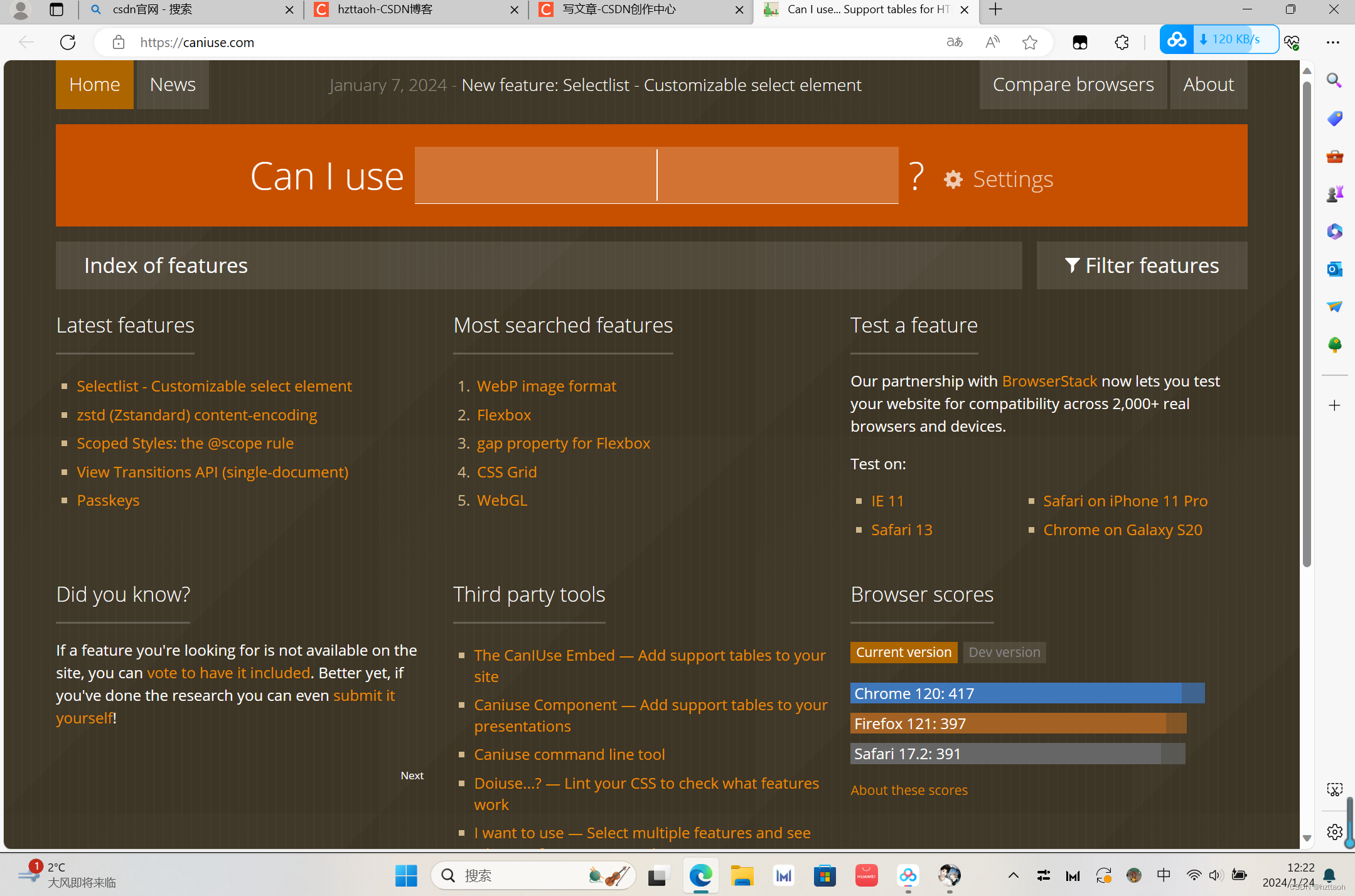Open Scoped Styles: the @scope rule
The height and width of the screenshot is (896, 1355).
185,443
